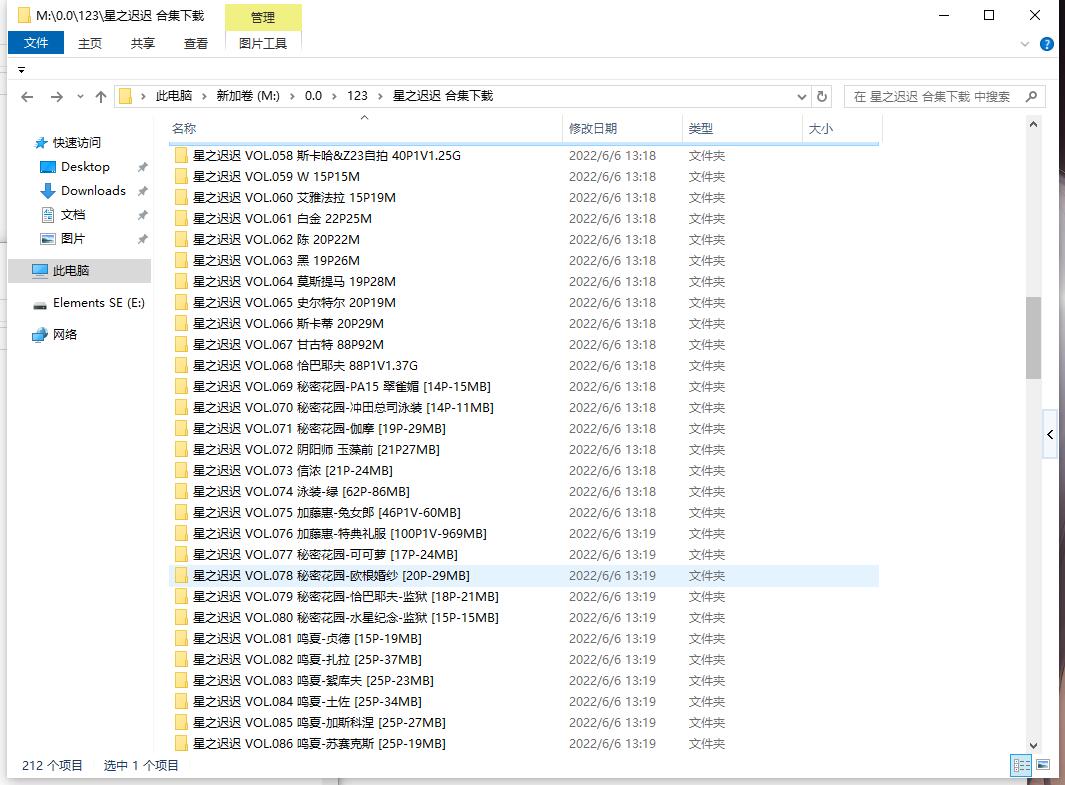
Task: Select folder icon of VOL.065 史尔特尔
Action: tap(181, 303)
